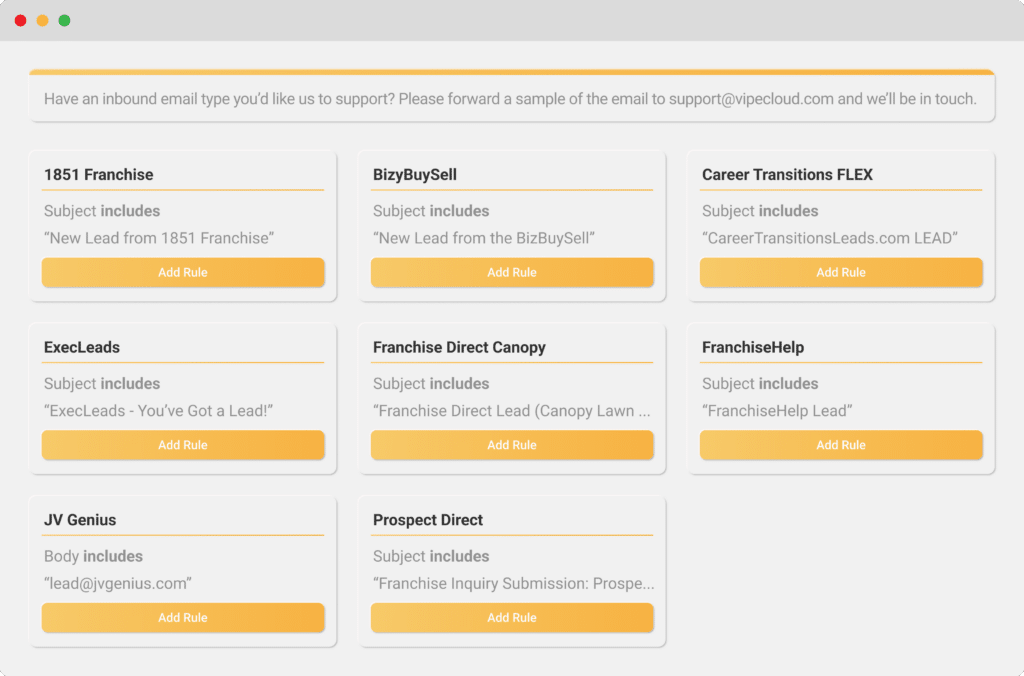Click the BizyBuySell card heading
The width and height of the screenshot is (1024, 676).
[413, 174]
